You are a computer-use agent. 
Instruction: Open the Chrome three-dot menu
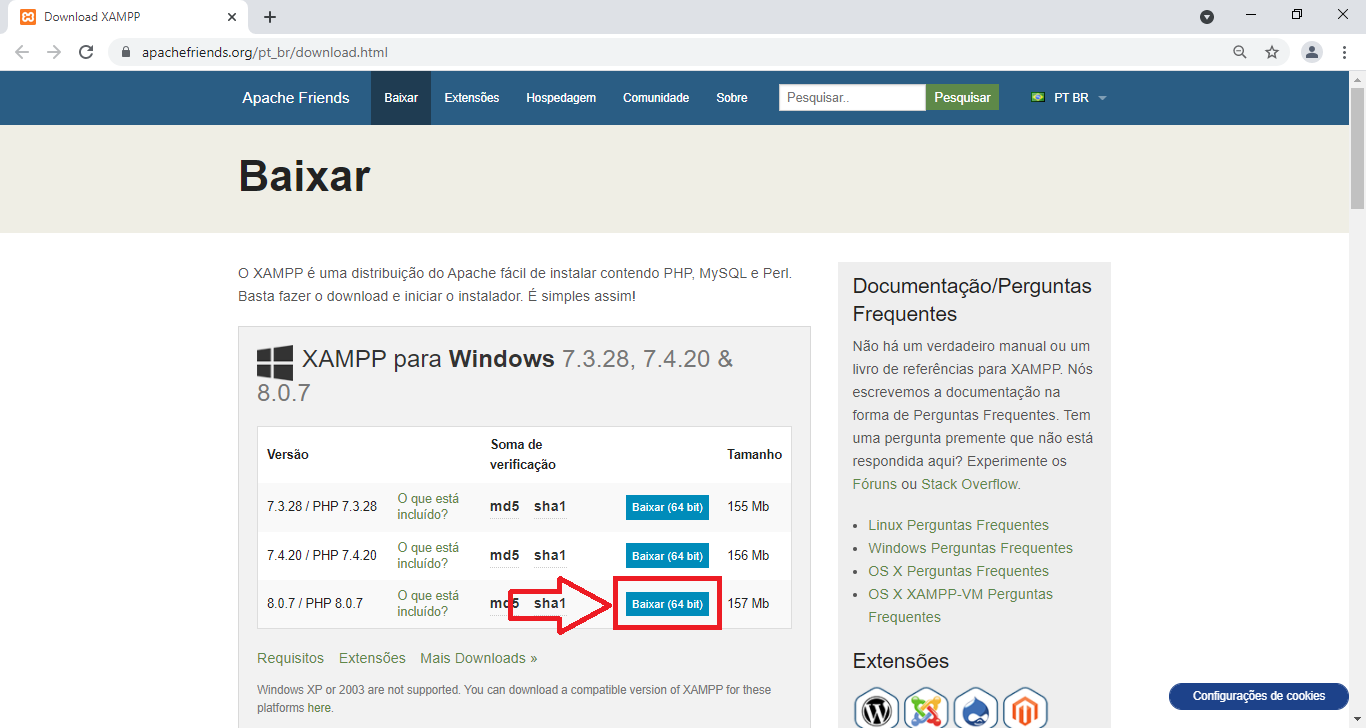1344,52
